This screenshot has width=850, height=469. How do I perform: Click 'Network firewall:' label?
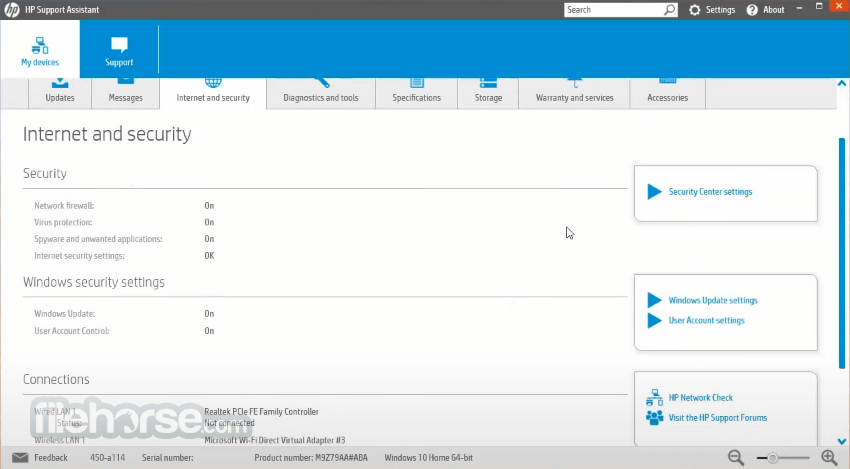tap(64, 205)
